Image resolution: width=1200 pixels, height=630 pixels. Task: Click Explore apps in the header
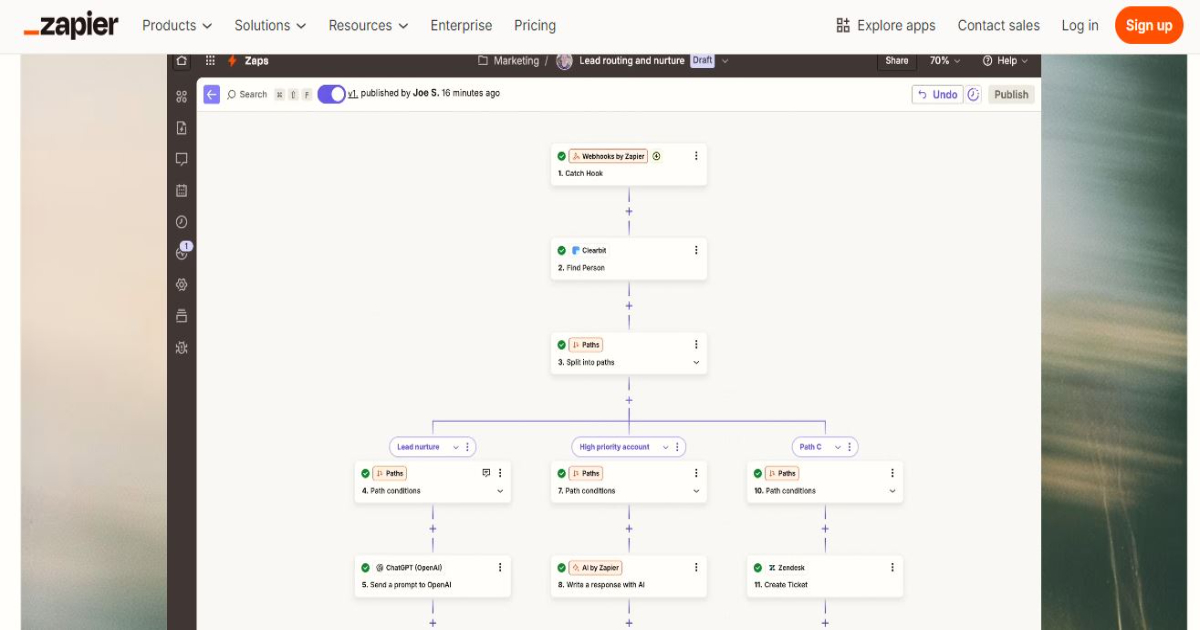[x=886, y=25]
